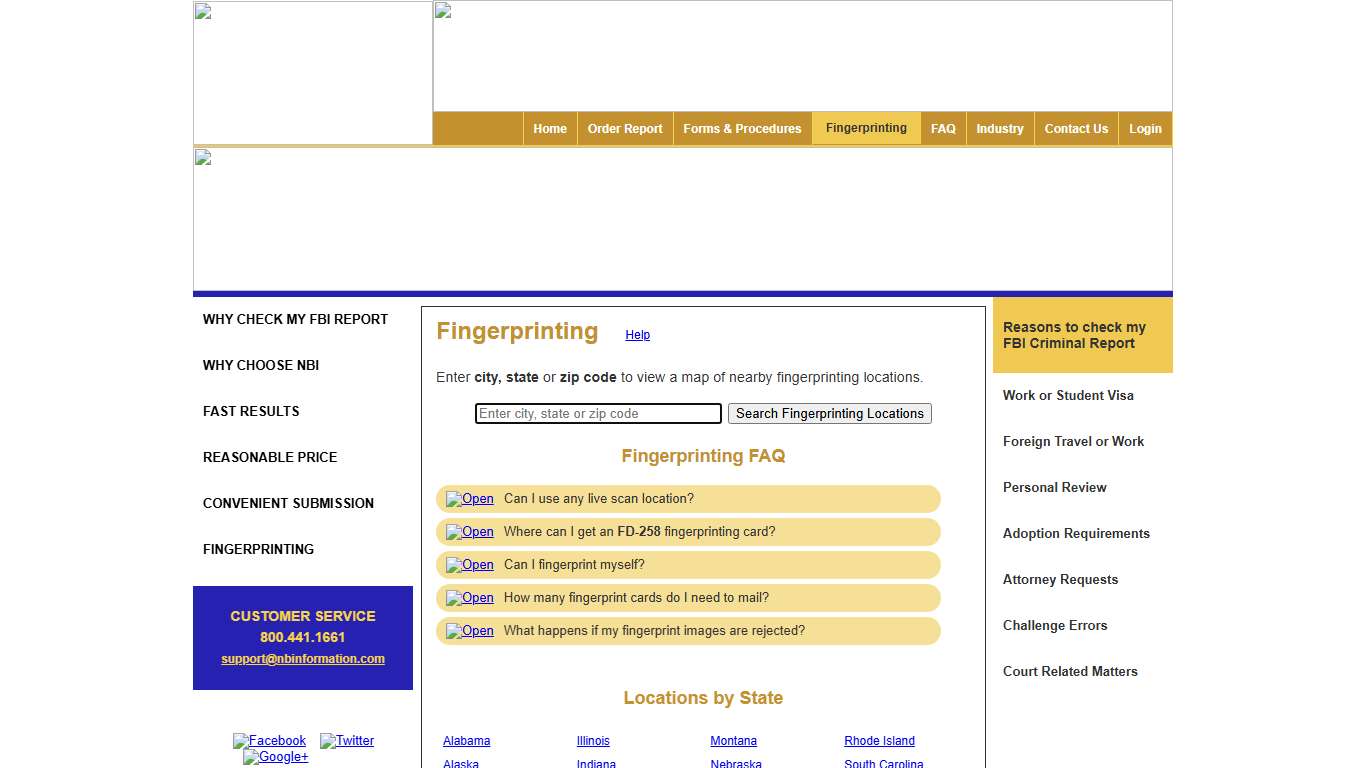Click Search Fingerprinting Locations button
Image resolution: width=1366 pixels, height=768 pixels.
829,413
